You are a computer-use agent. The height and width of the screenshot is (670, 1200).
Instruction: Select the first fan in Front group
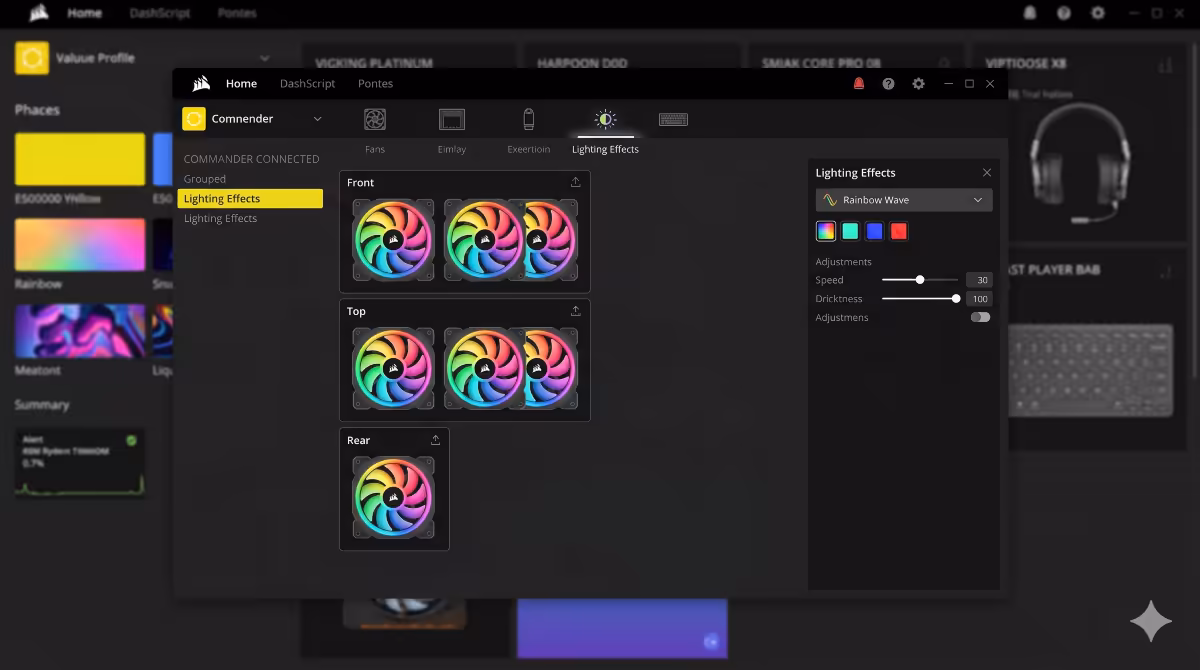tap(394, 240)
